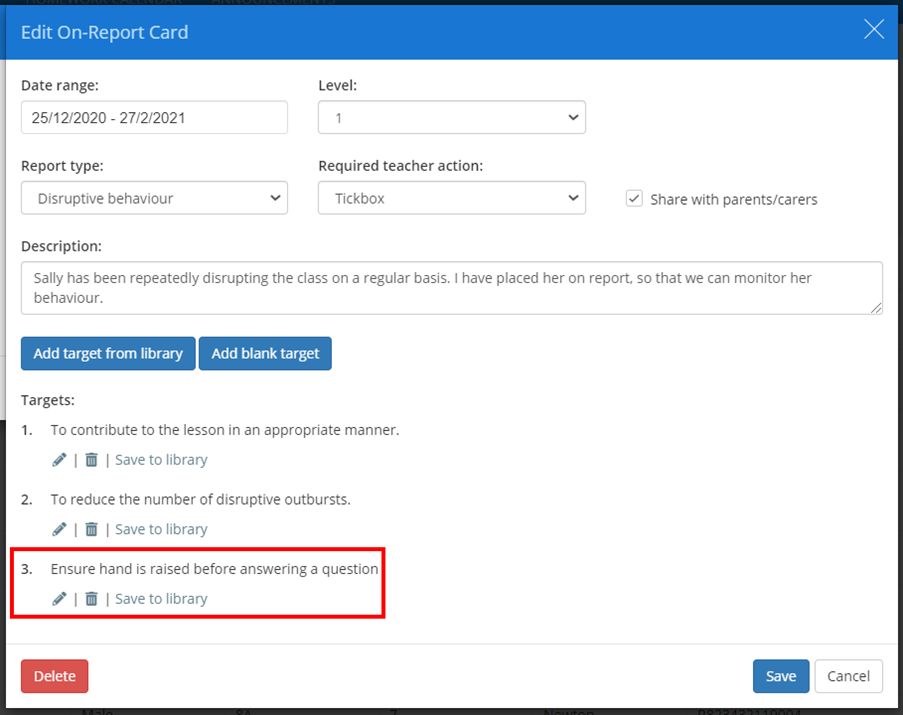Edit target 1 with its pencil icon
Image resolution: width=903 pixels, height=715 pixels.
tap(59, 460)
